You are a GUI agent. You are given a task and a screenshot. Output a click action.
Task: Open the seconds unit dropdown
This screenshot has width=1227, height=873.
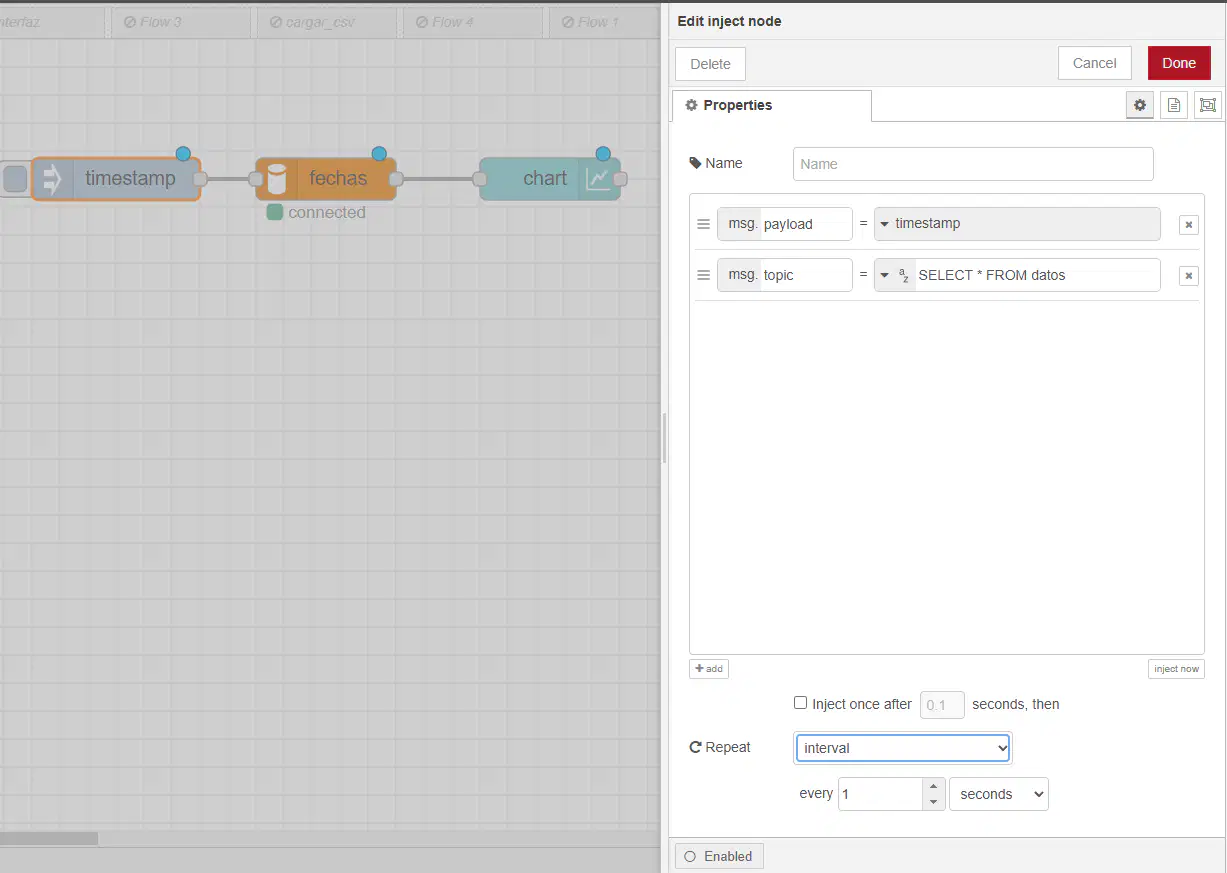pyautogui.click(x=999, y=794)
